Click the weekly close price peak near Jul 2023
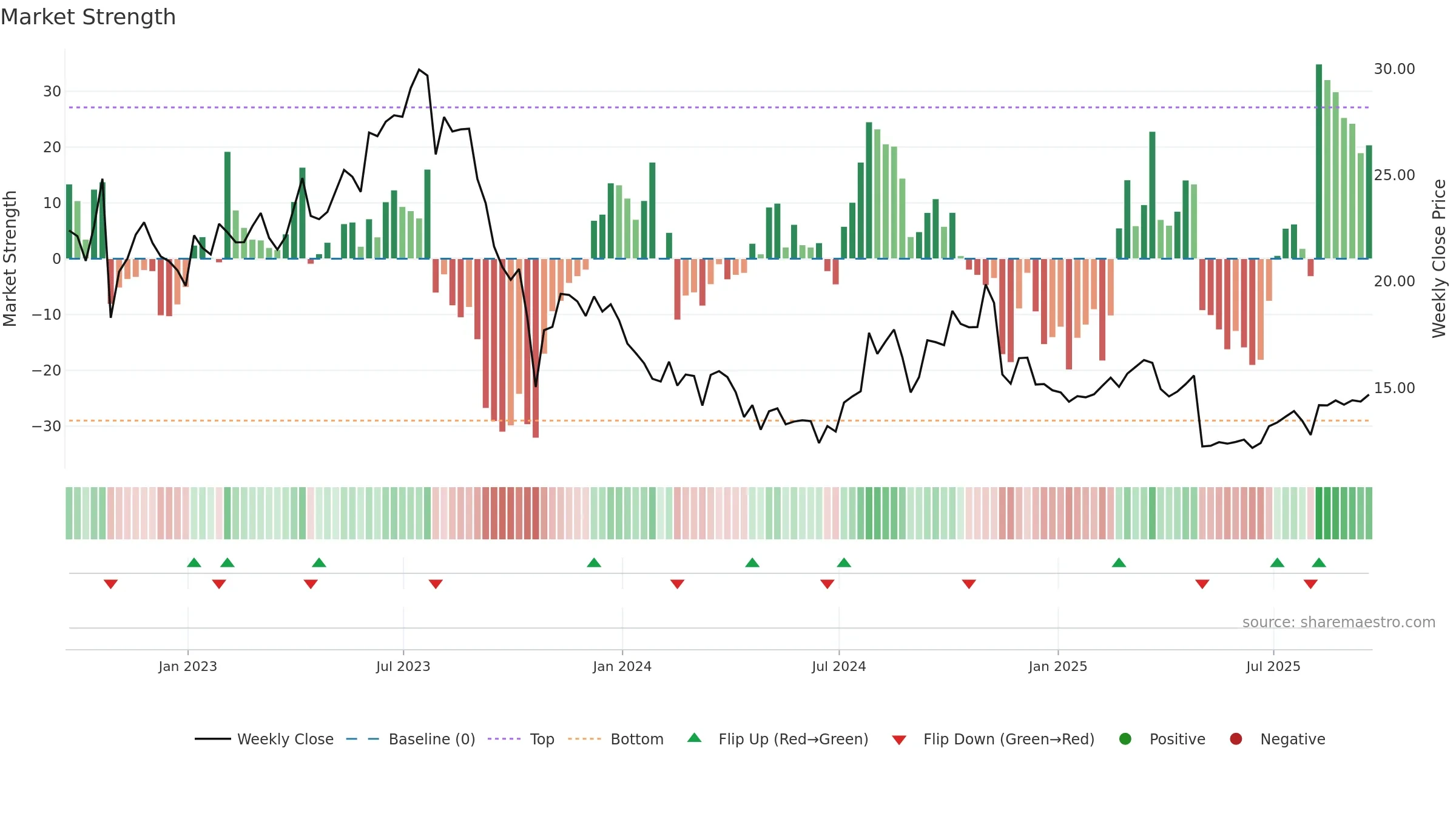This screenshot has height=819, width=1456. tap(419, 70)
